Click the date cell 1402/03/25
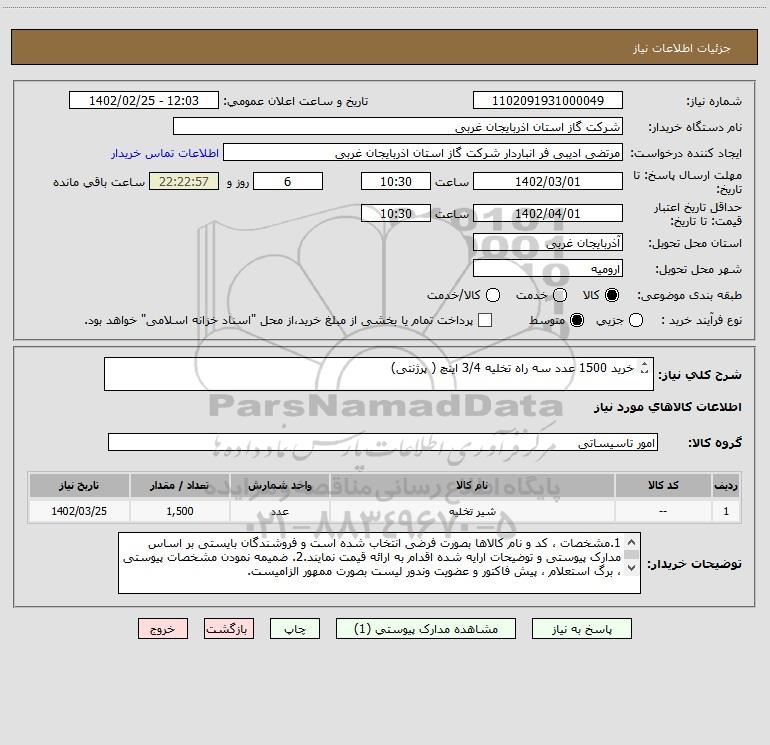 pyautogui.click(x=79, y=511)
